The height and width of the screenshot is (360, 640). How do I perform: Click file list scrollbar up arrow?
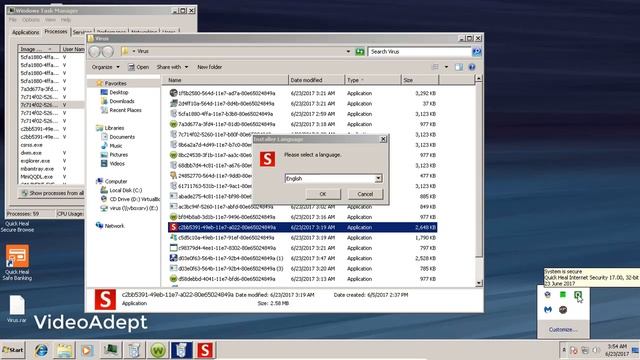coord(479,78)
